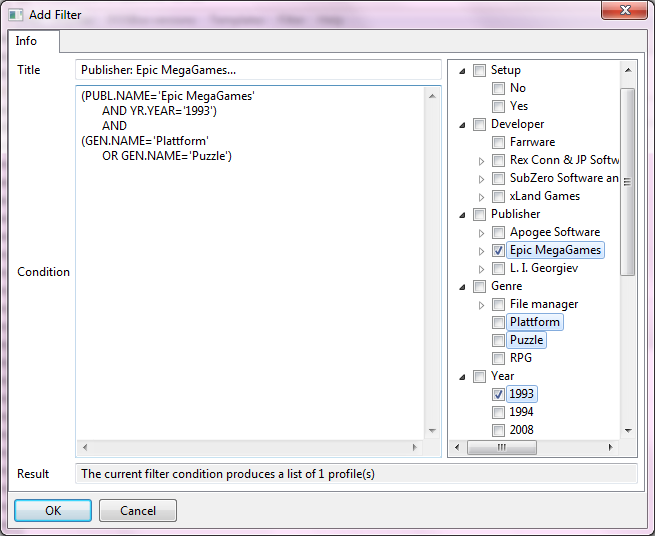Click the condition box scroll right arrow
This screenshot has width=655, height=536.
[x=414, y=447]
